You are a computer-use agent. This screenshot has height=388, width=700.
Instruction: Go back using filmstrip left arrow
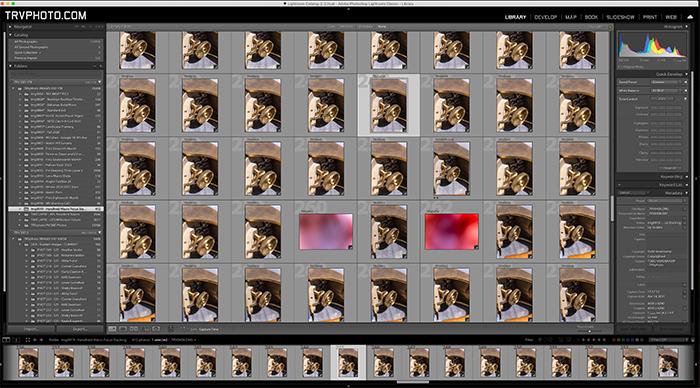[x=35, y=340]
